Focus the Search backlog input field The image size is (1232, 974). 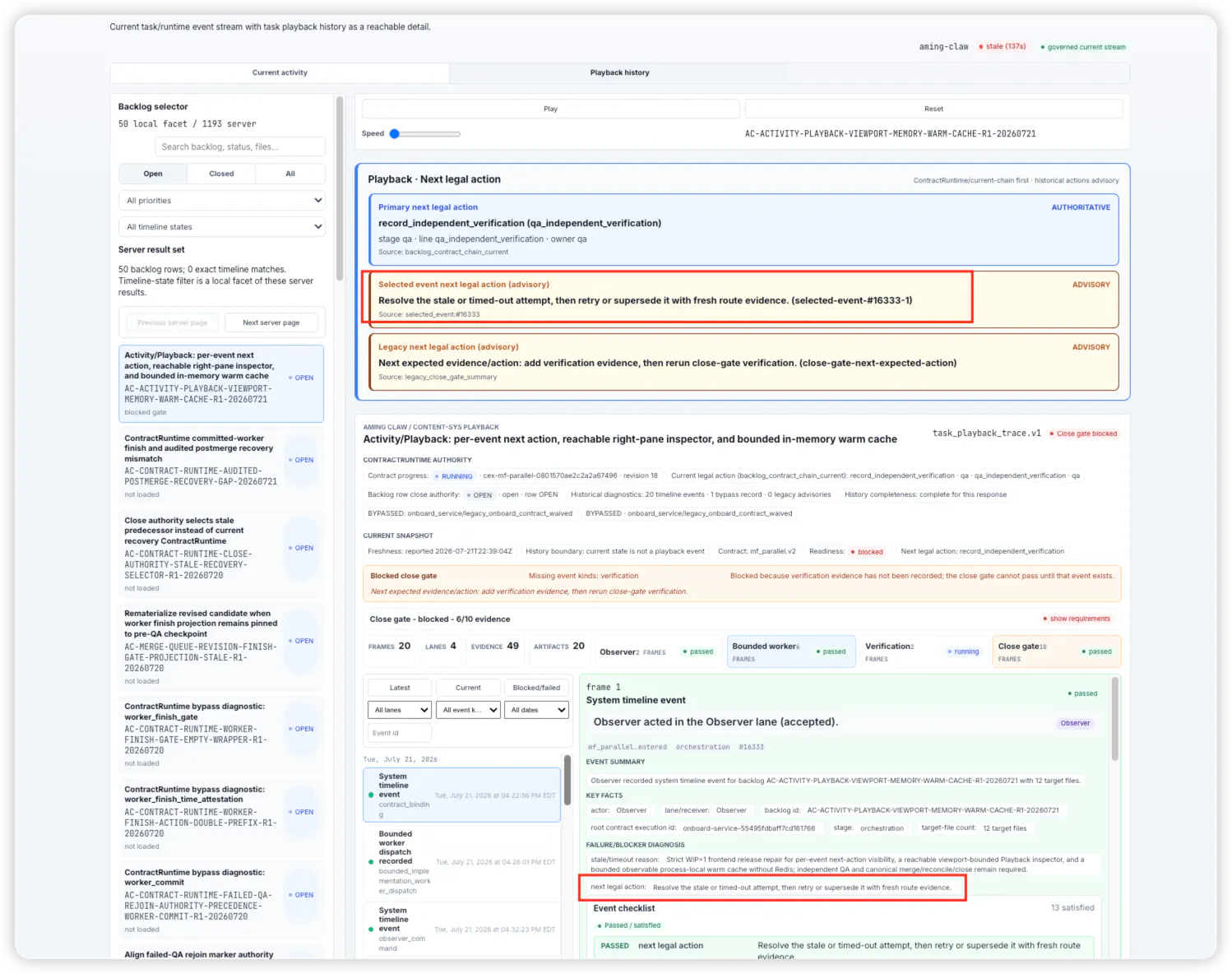point(240,146)
